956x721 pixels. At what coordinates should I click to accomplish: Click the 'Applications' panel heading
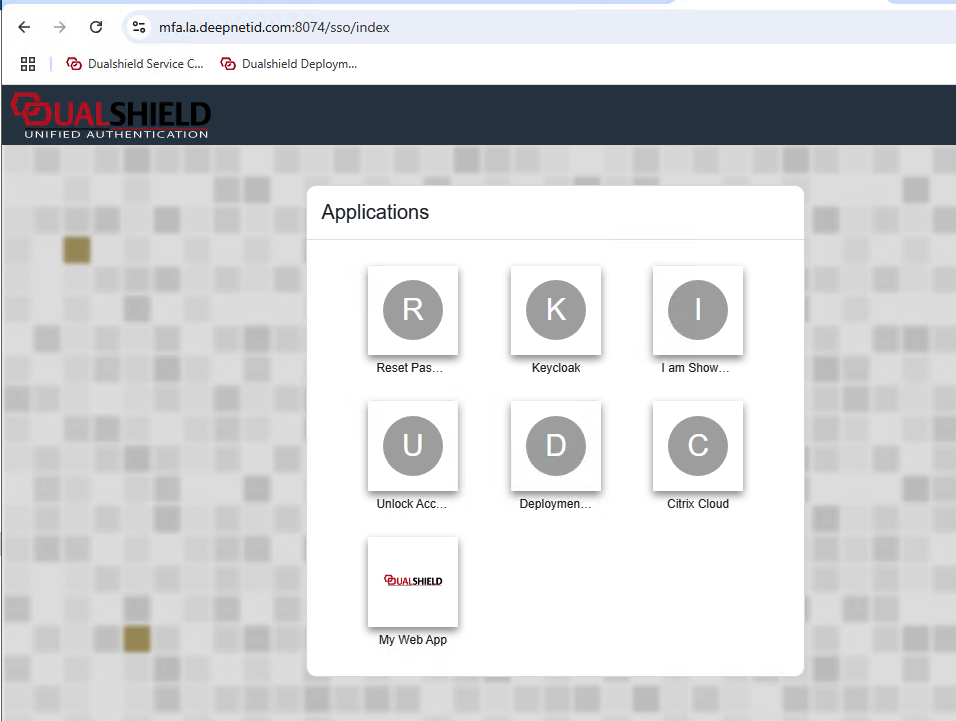pos(375,212)
